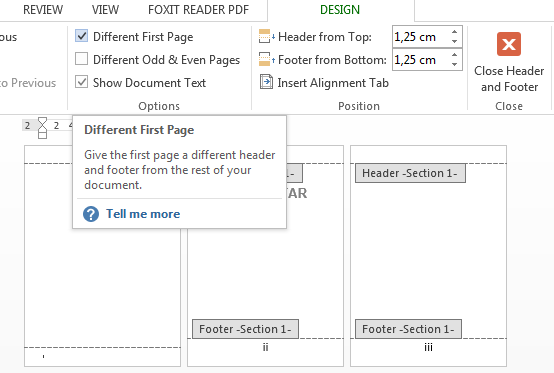Screen dimensions: 554x373
Task: Click the Header from Top icon
Action: [x=266, y=36]
